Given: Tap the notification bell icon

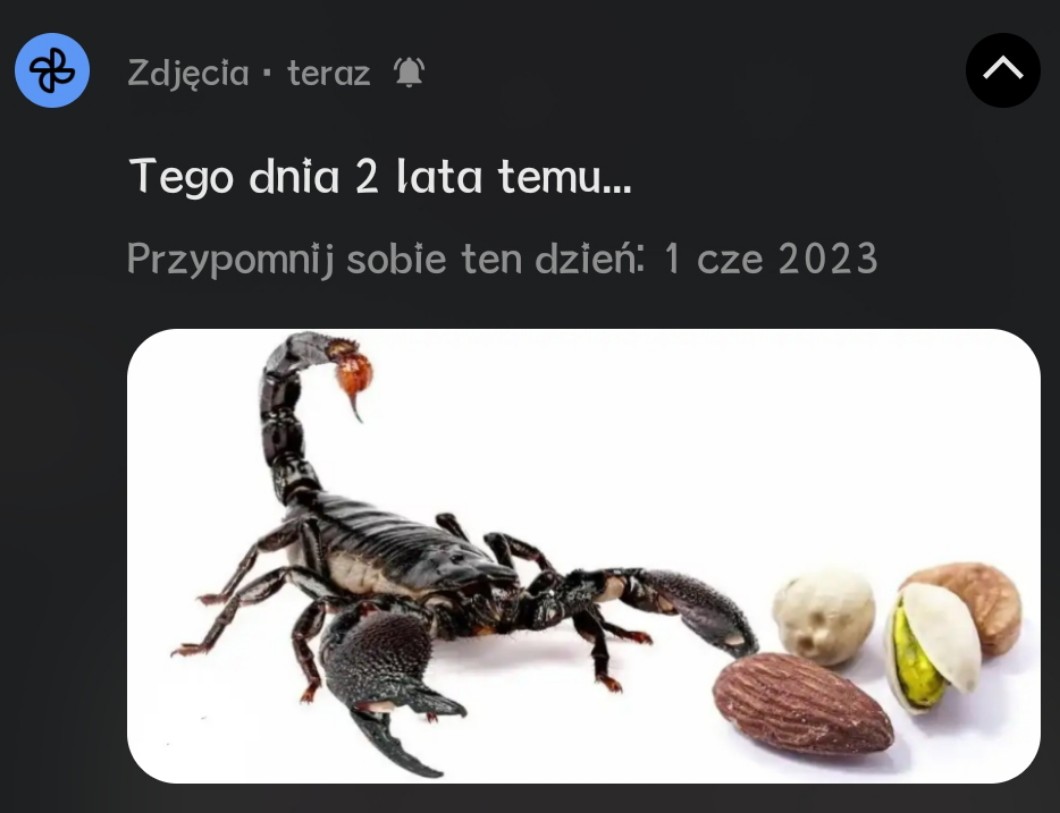Looking at the screenshot, I should tap(409, 72).
